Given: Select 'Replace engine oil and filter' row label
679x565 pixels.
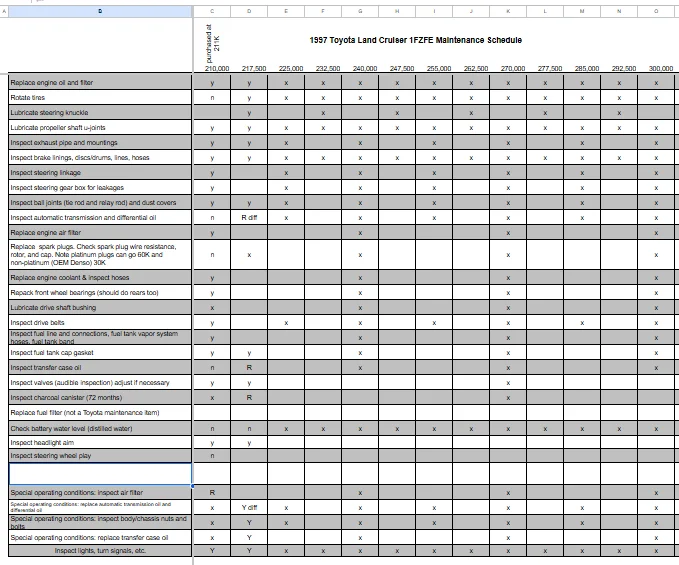Looking at the screenshot, I should [x=100, y=82].
